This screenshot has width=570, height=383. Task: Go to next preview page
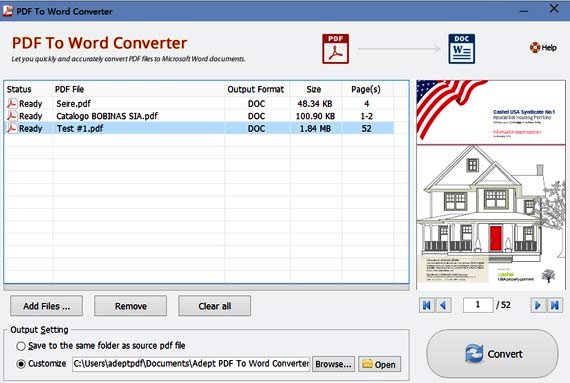538,305
